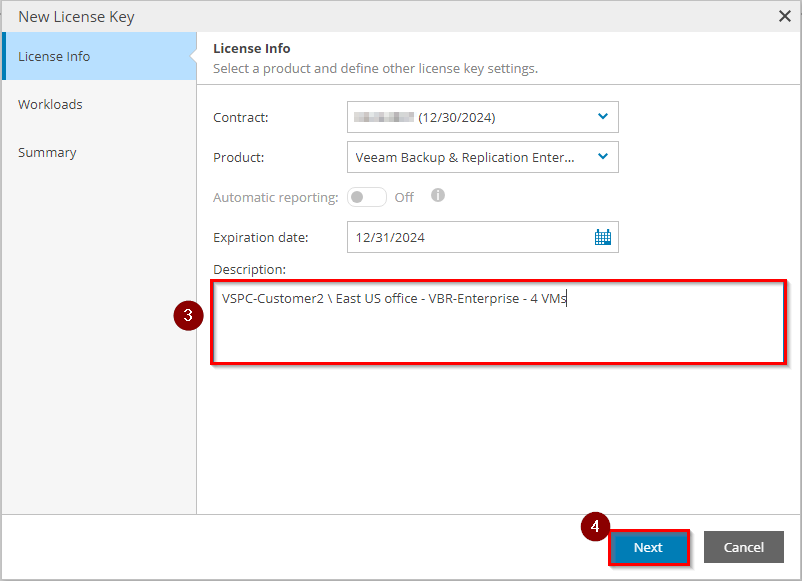Viewport: 802px width, 581px height.
Task: Close the New License Key dialog
Action: click(x=785, y=16)
